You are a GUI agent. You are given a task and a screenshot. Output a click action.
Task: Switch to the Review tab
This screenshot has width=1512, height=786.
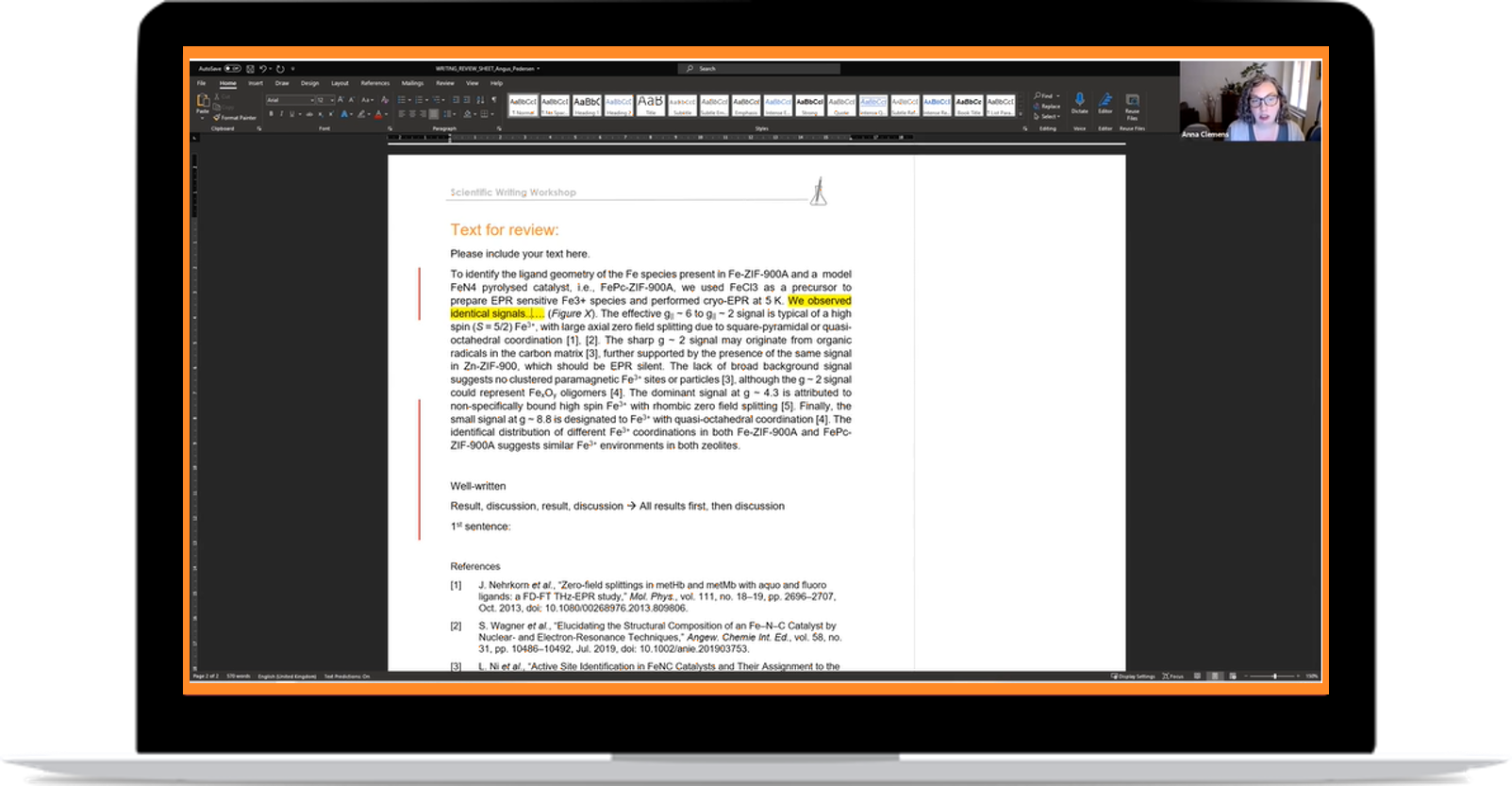pos(445,83)
